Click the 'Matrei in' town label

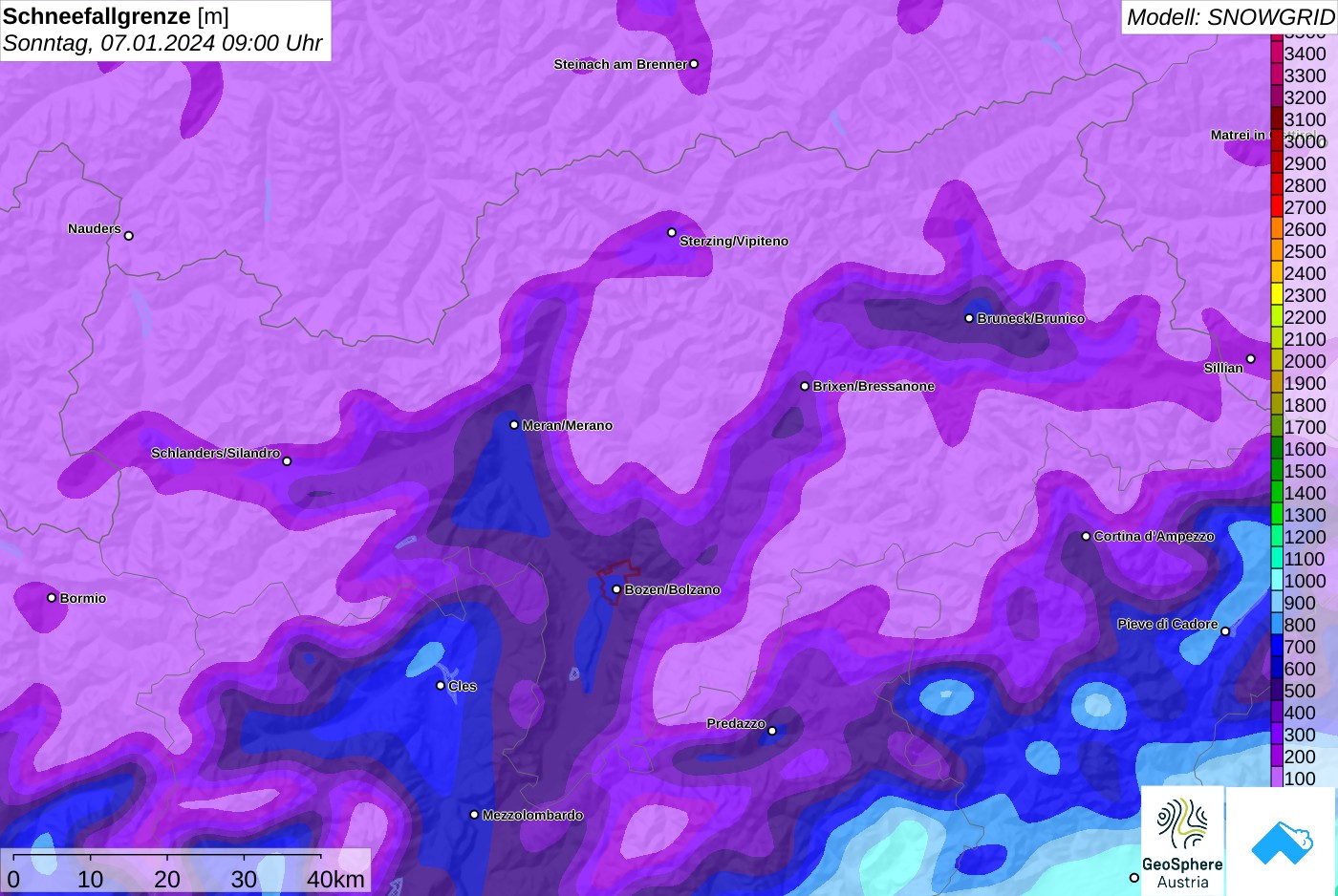click(1238, 136)
